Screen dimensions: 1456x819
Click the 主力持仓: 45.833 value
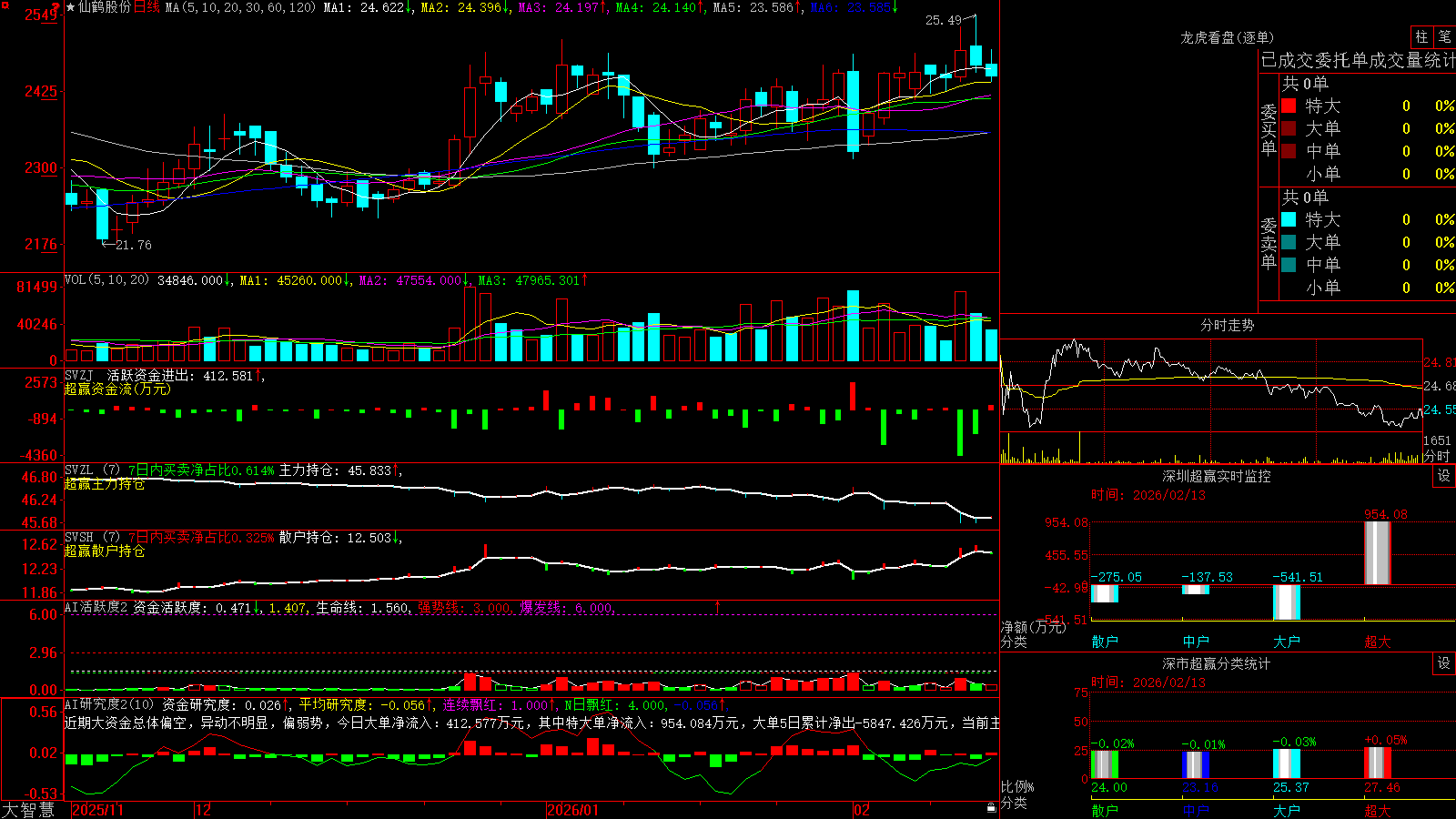335,470
